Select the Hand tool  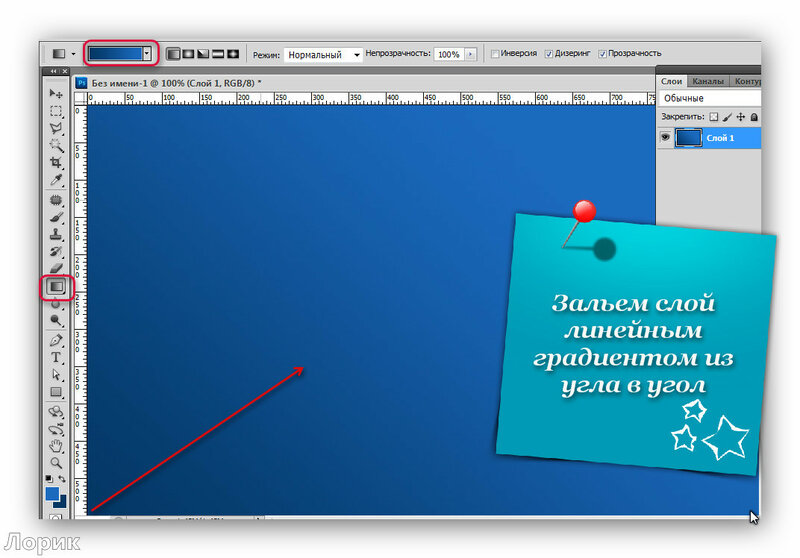[56, 446]
